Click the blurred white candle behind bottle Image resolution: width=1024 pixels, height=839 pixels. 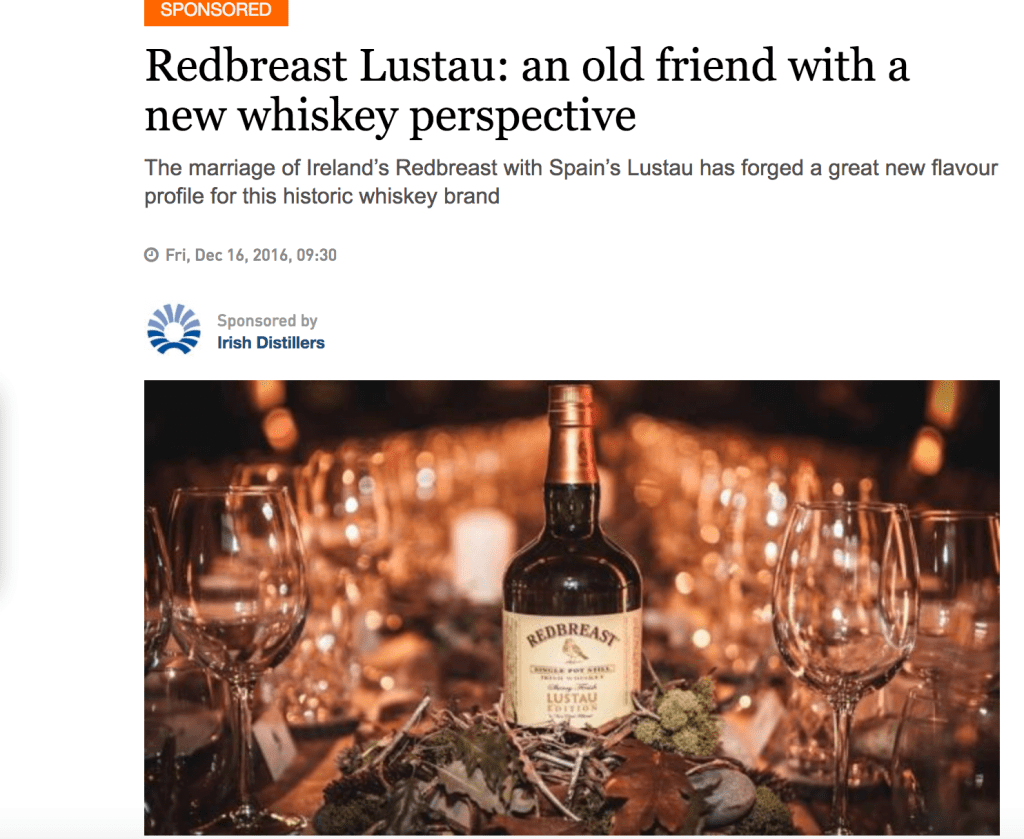click(x=482, y=555)
